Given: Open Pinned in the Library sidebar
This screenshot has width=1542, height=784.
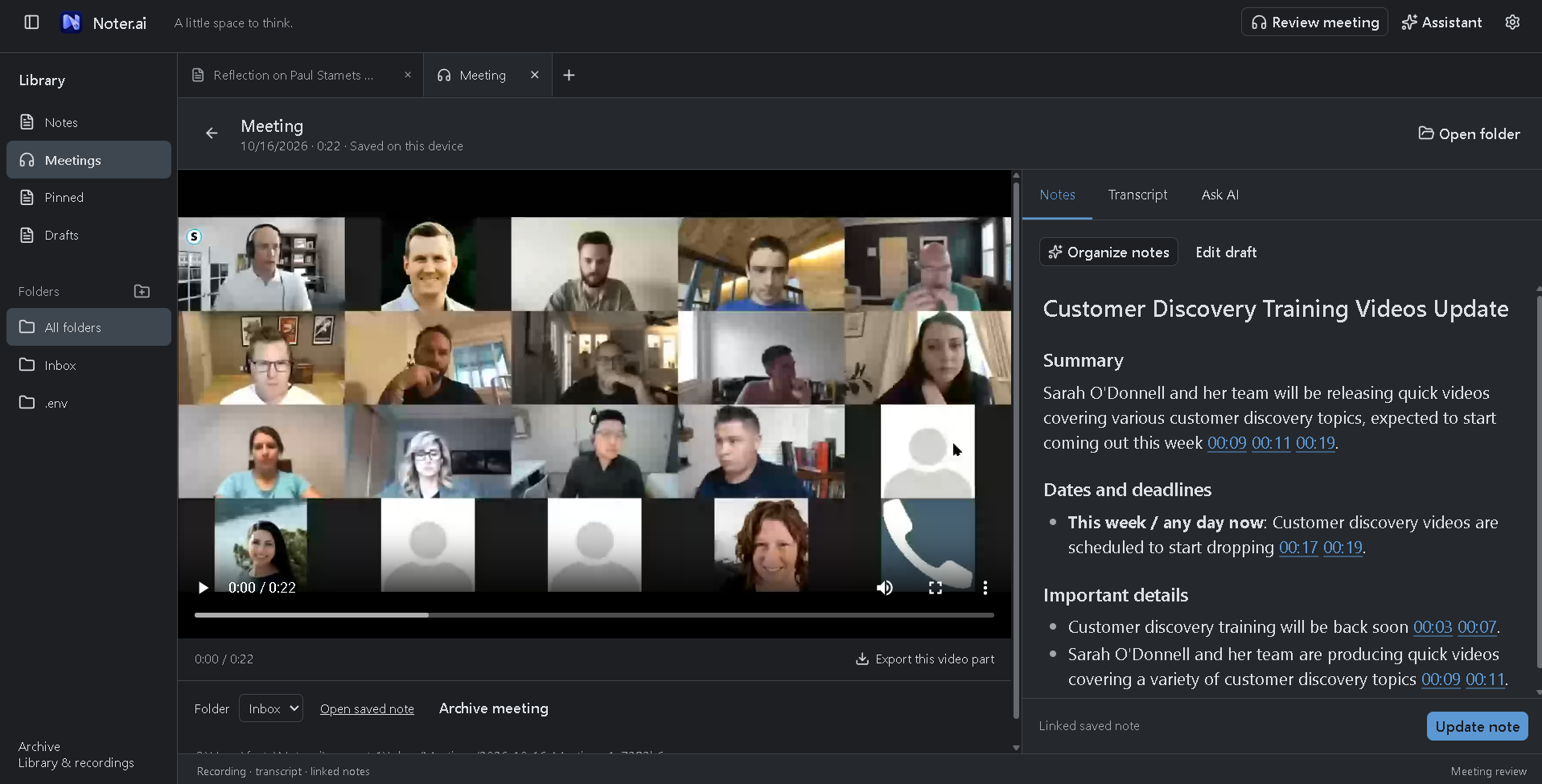Looking at the screenshot, I should [88, 197].
